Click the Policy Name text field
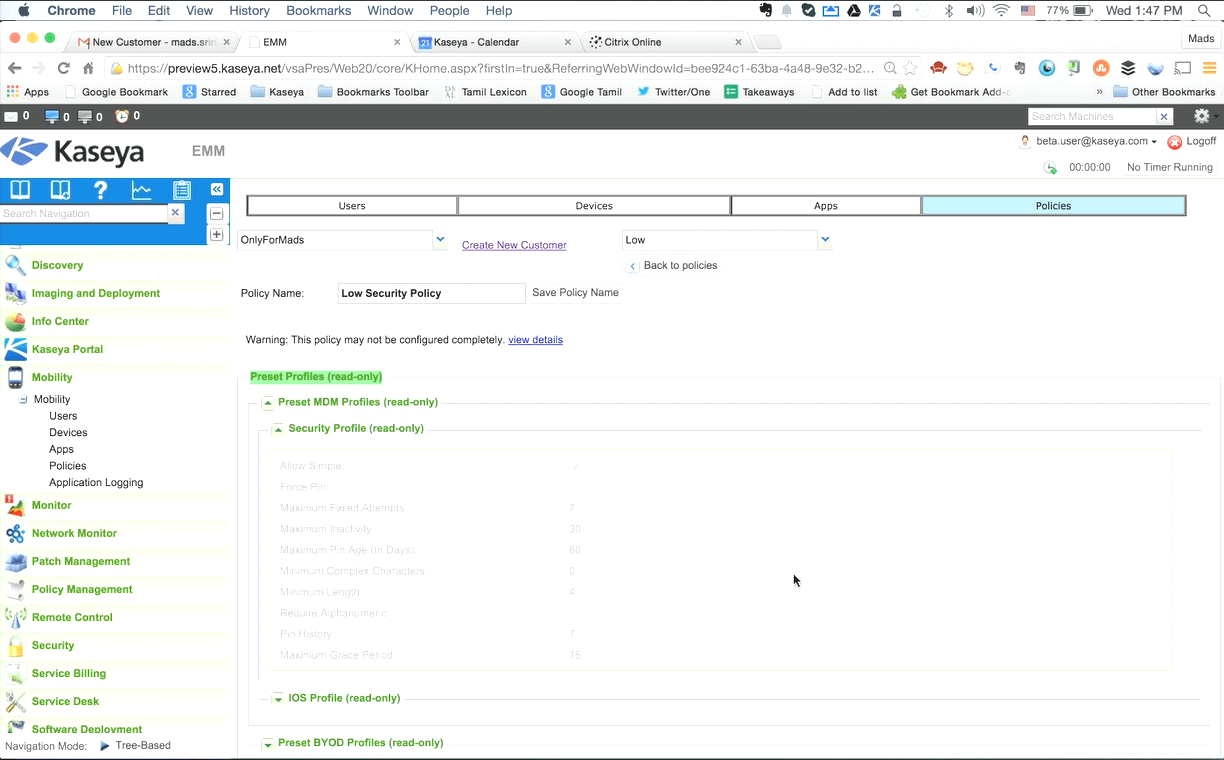Screen dimensions: 1224x760 coord(431,293)
